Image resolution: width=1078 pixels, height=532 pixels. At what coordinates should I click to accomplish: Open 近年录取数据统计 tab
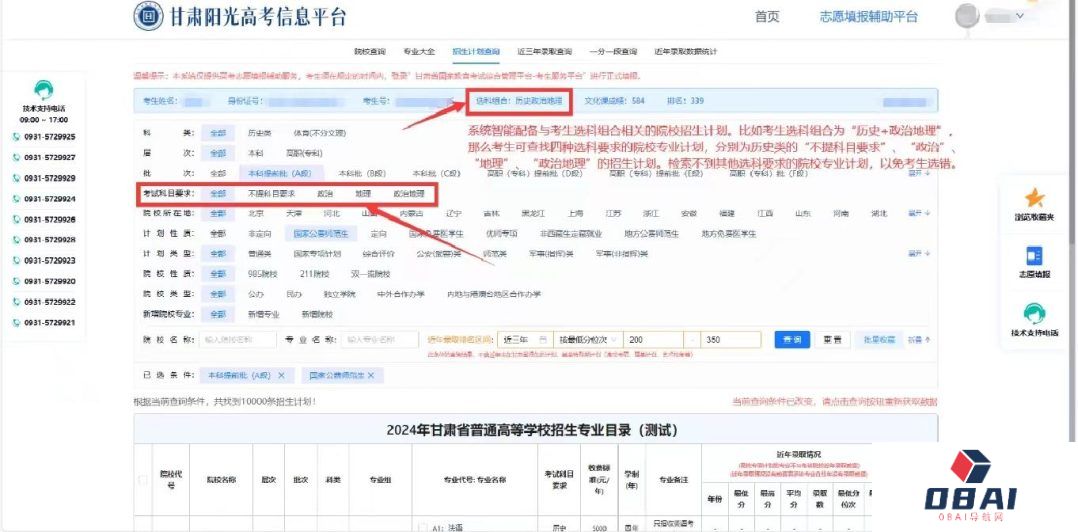[x=686, y=52]
